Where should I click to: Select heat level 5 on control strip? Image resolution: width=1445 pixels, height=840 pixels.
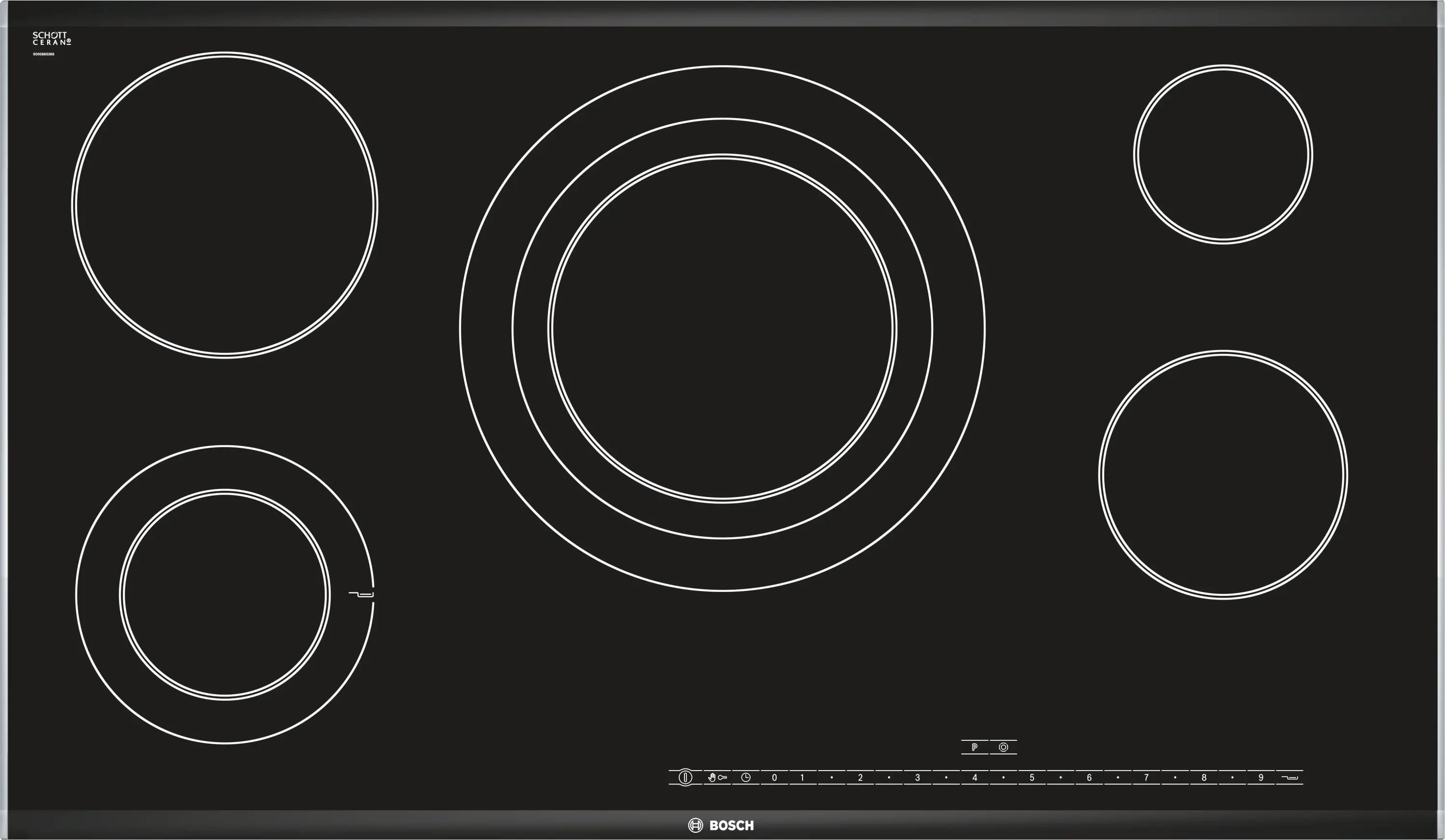(1032, 777)
